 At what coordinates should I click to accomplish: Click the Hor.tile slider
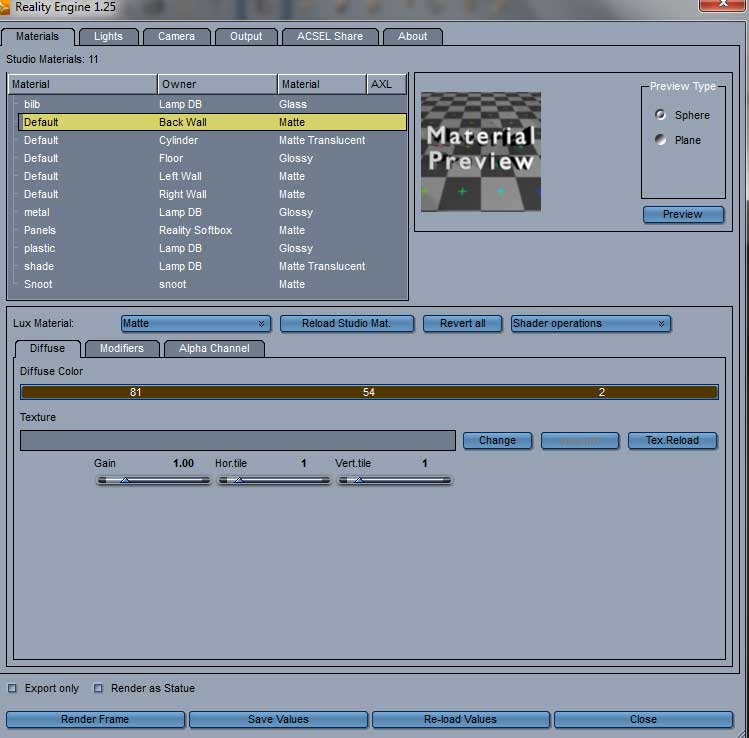tap(274, 480)
